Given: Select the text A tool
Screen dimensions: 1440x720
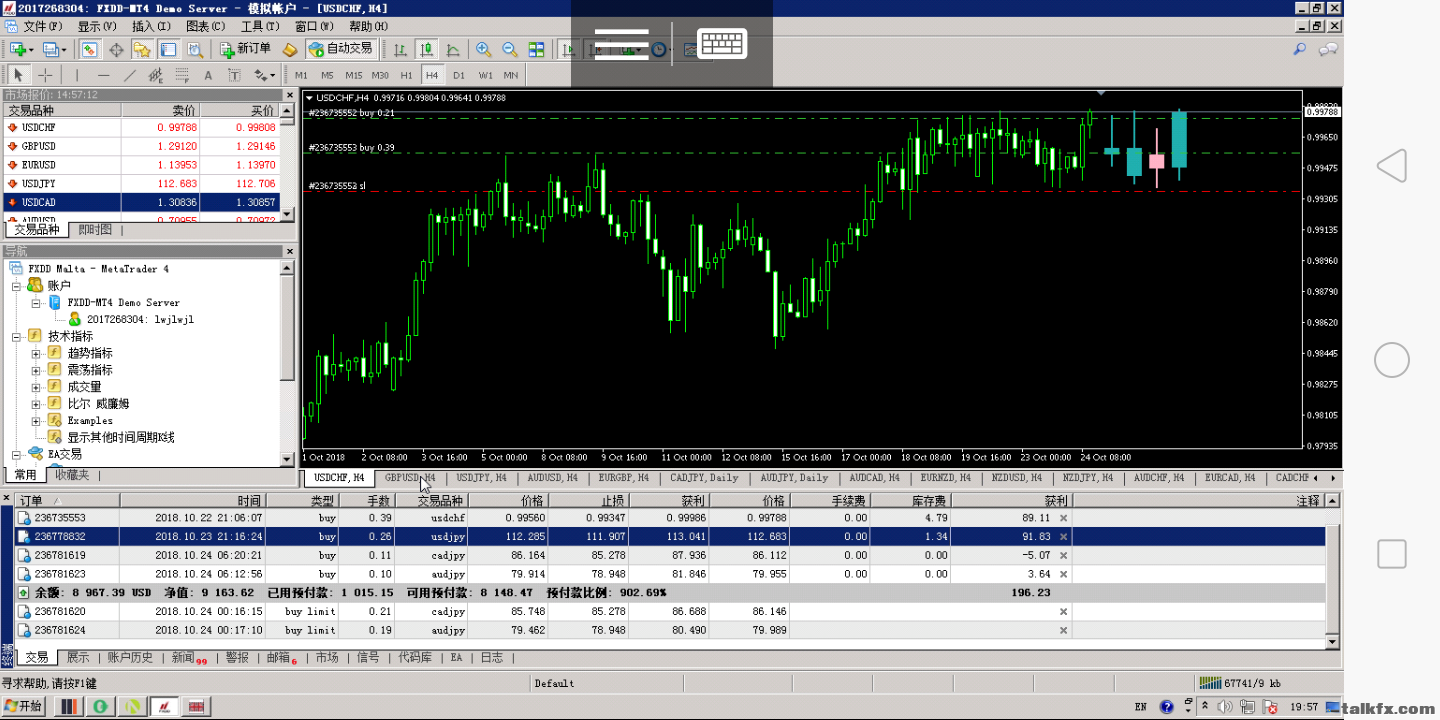Looking at the screenshot, I should coord(208,75).
